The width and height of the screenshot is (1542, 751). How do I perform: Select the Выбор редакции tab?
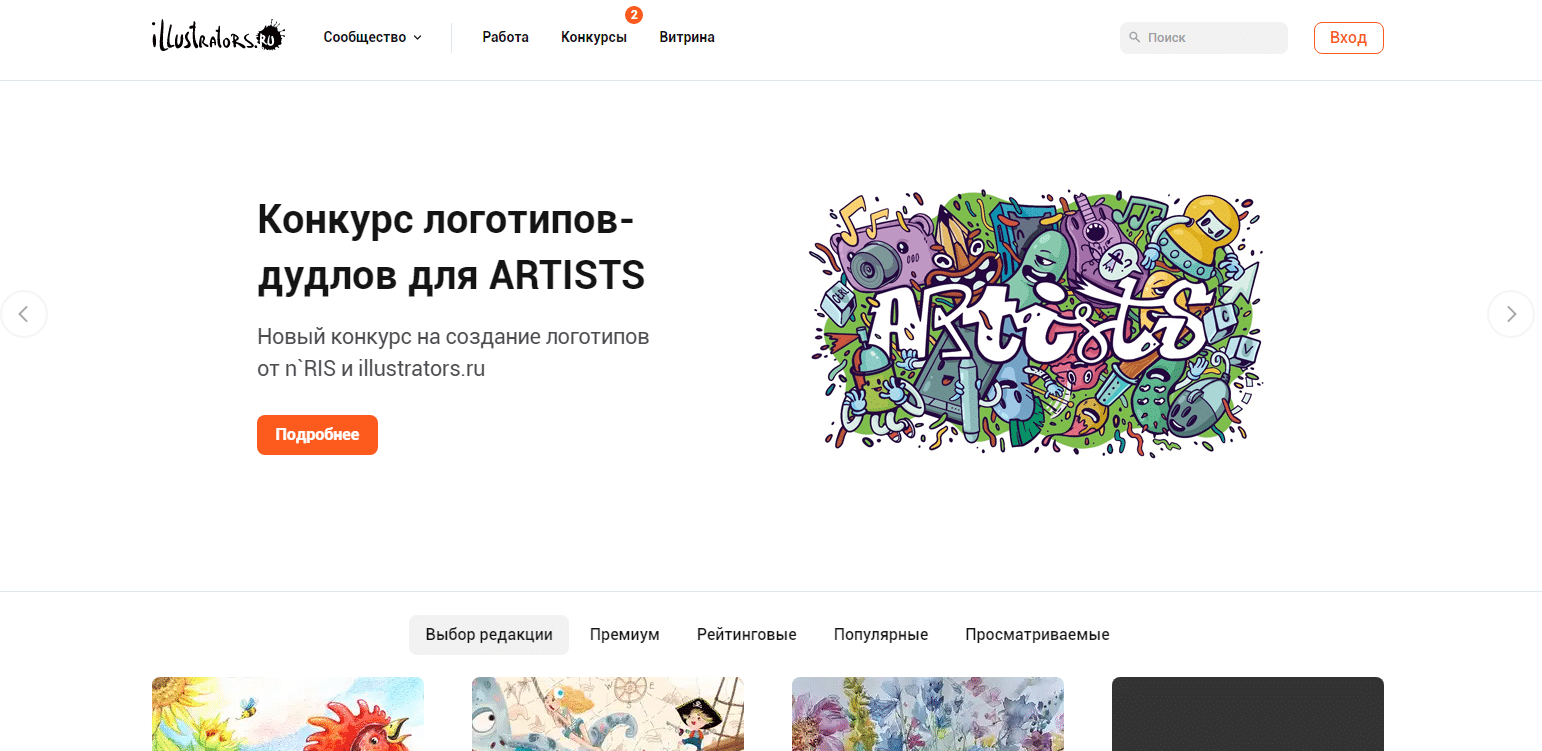tap(489, 635)
